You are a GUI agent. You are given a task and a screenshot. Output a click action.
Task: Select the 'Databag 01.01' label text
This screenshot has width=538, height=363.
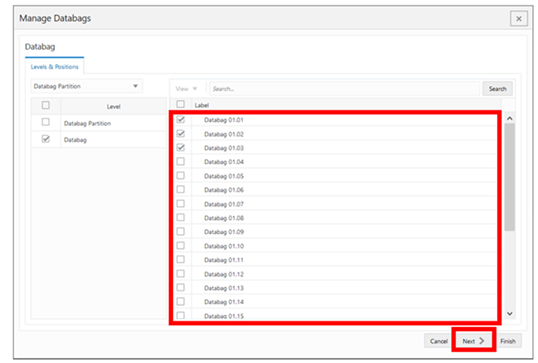pos(224,120)
